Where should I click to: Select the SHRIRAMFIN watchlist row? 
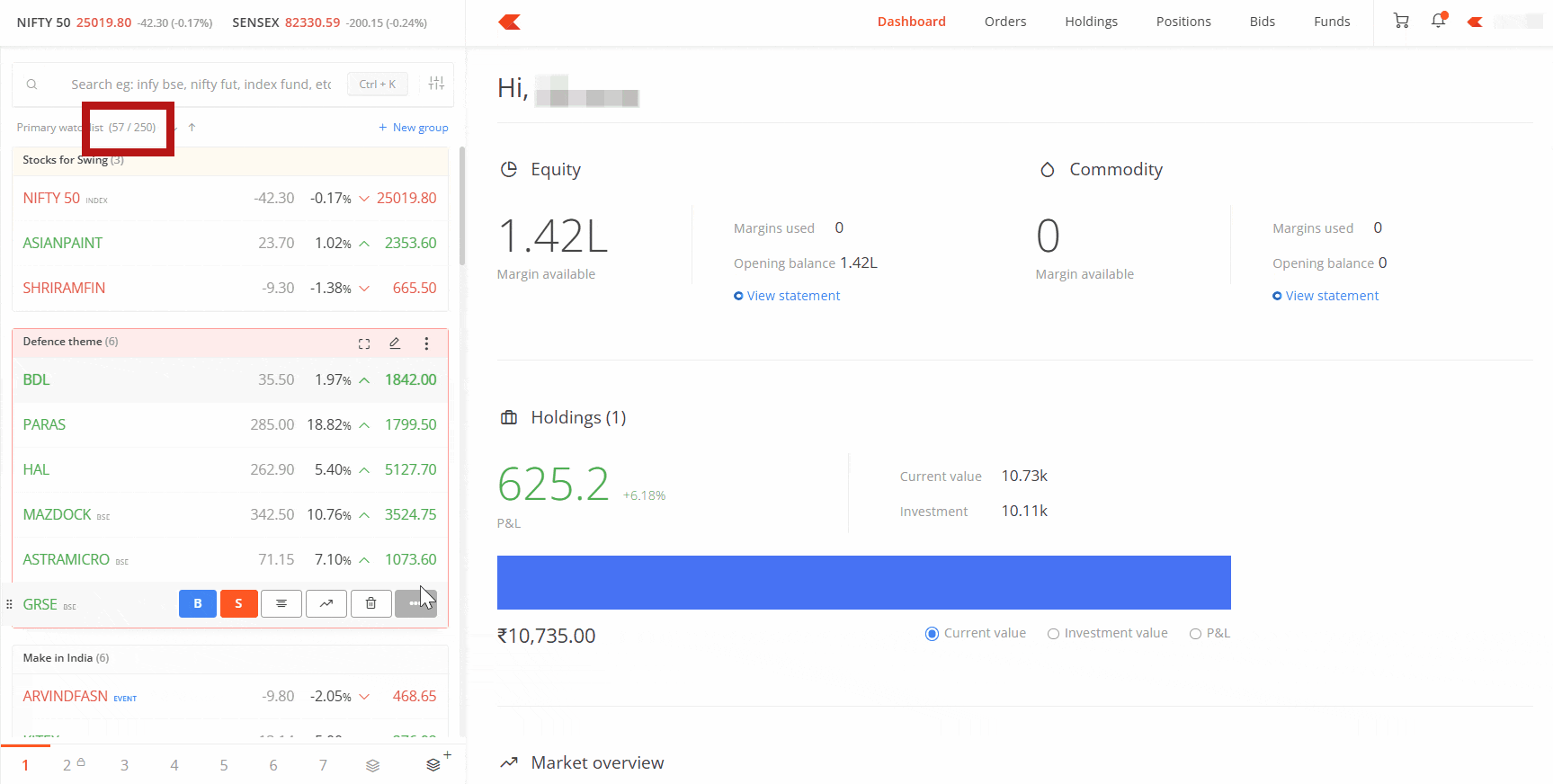(x=230, y=289)
